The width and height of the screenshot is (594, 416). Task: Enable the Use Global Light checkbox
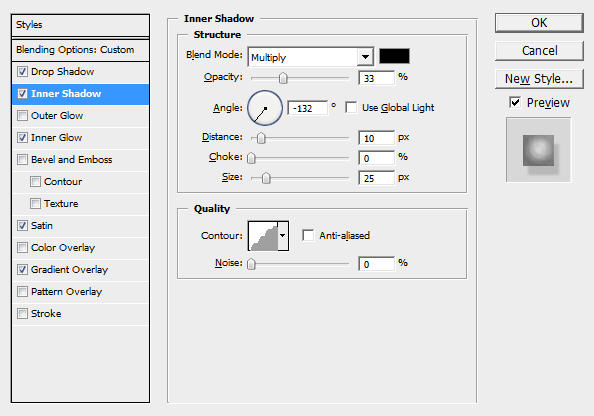[351, 108]
